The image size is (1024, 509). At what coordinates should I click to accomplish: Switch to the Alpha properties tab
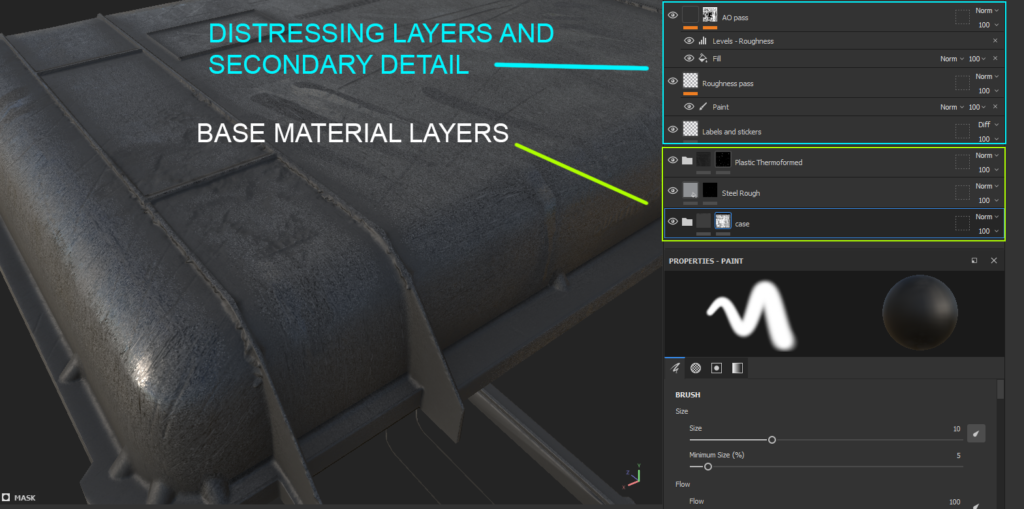(696, 368)
